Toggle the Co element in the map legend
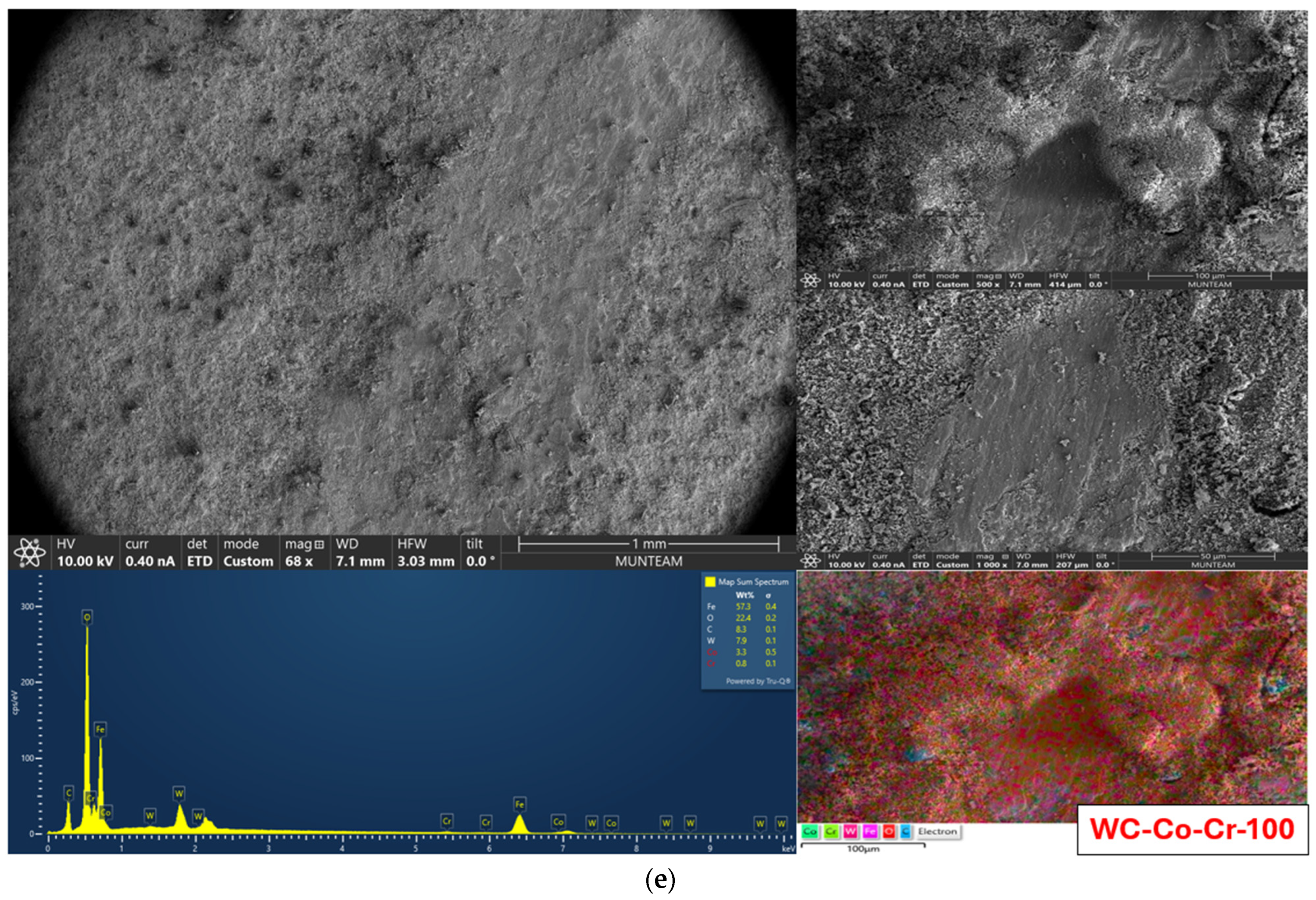Image resolution: width=1316 pixels, height=900 pixels. coord(810,832)
